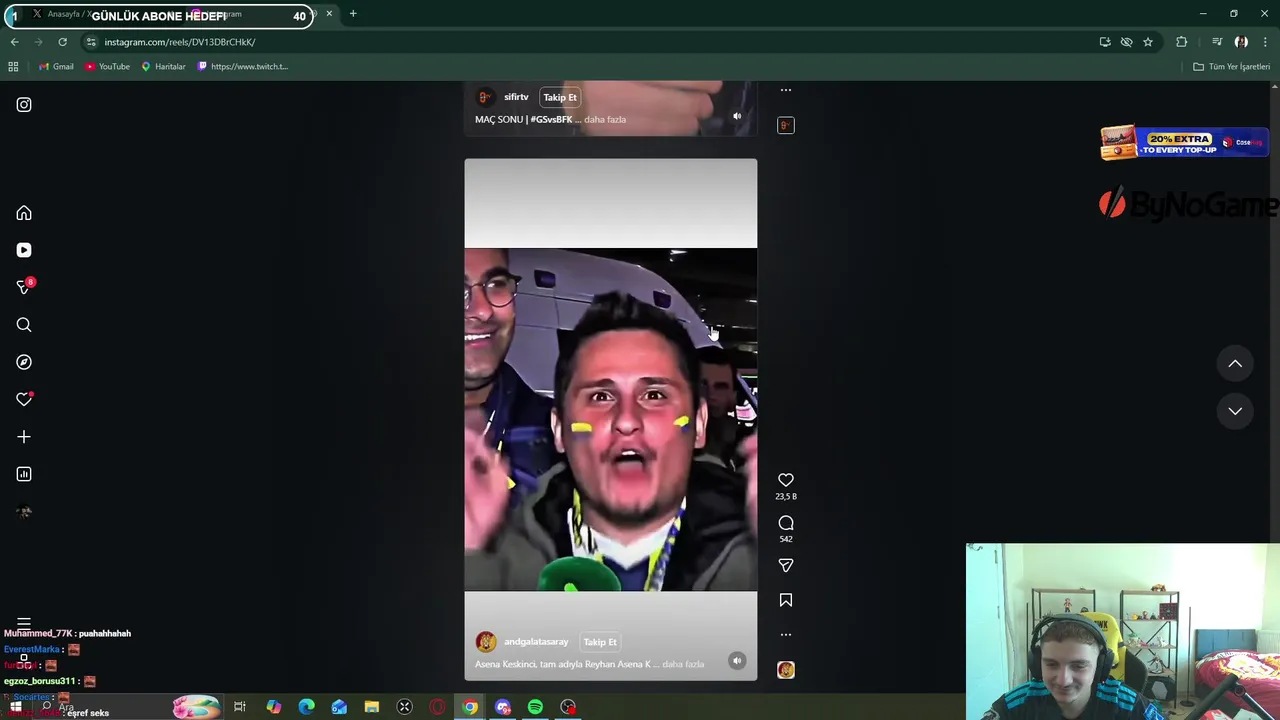The height and width of the screenshot is (720, 1280).
Task: Unmute the andgalatasaray reel audio
Action: point(737,660)
